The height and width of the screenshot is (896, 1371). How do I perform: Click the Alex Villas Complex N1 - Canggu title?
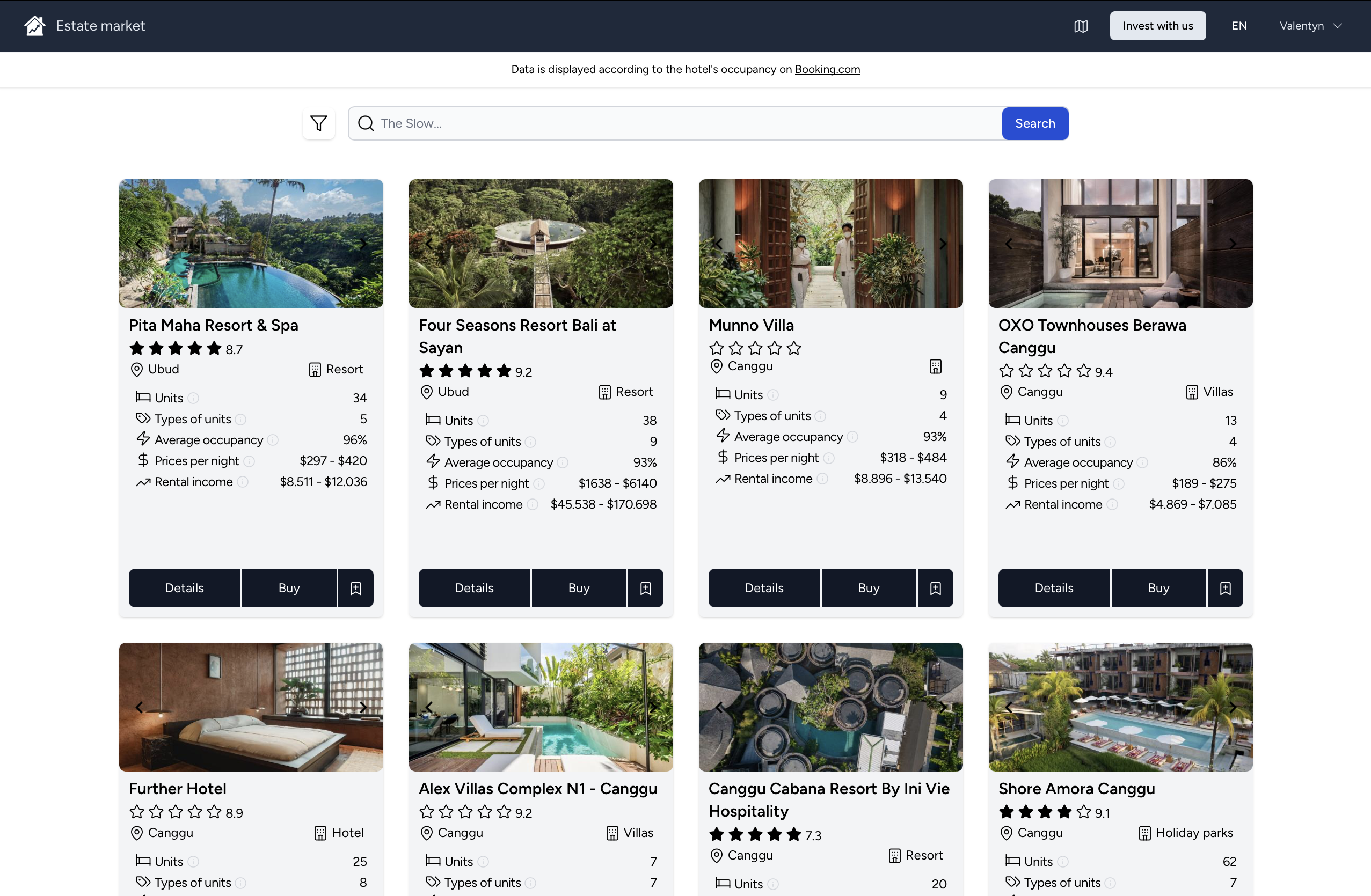538,789
